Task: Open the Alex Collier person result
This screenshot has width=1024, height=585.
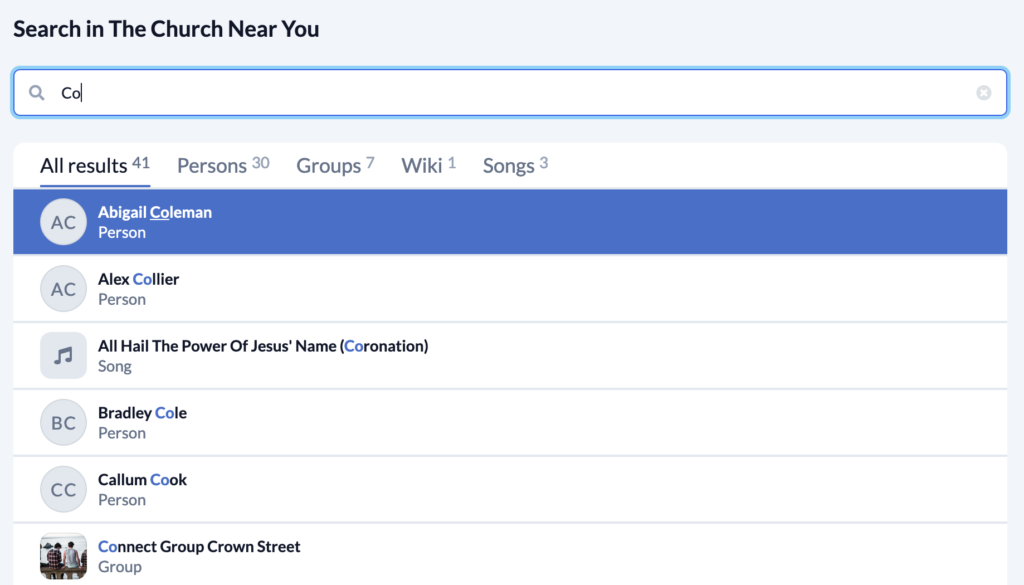Action: pos(510,289)
